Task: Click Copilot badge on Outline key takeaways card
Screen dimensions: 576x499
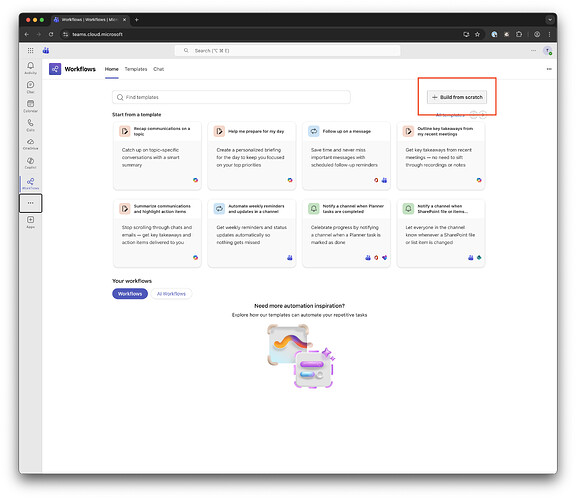Action: pos(479,180)
